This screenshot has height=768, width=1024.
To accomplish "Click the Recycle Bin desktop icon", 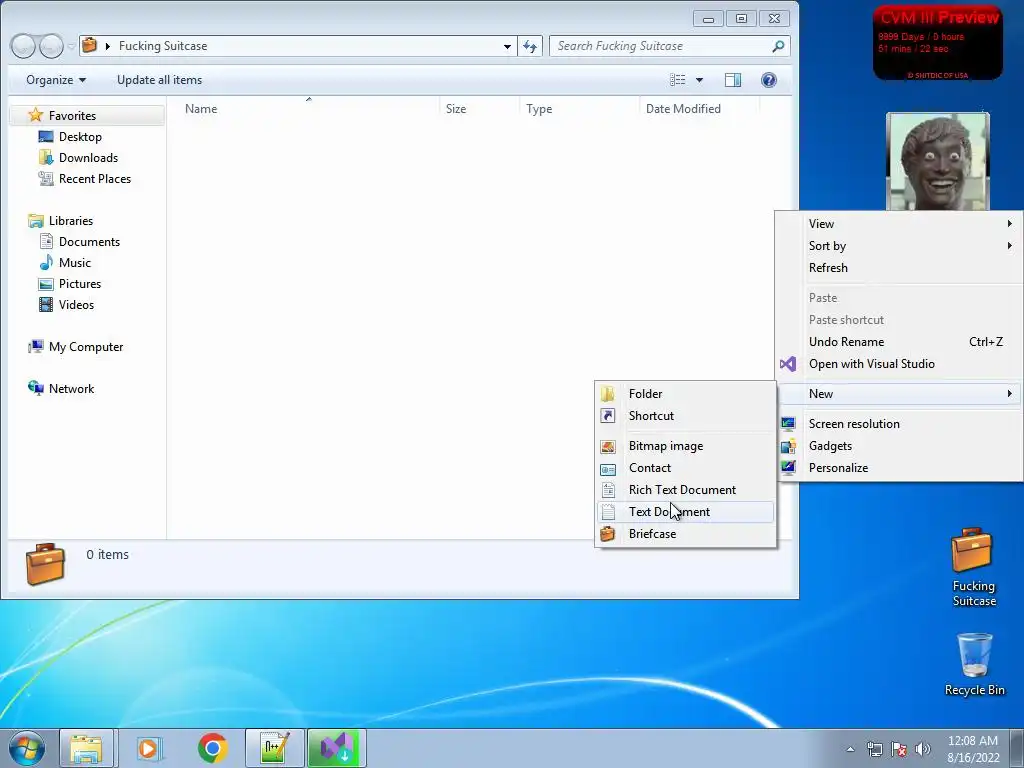I will point(974,664).
